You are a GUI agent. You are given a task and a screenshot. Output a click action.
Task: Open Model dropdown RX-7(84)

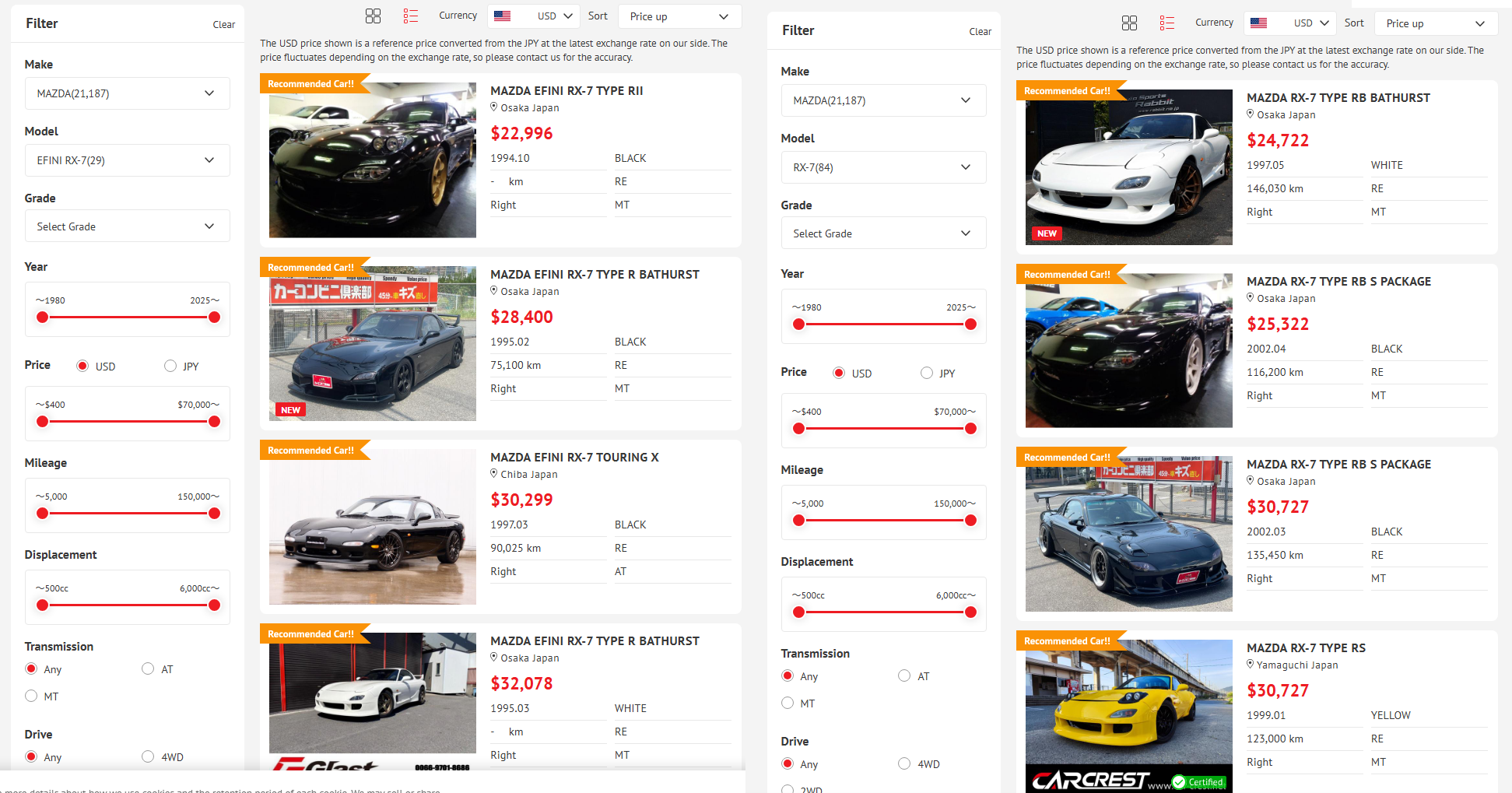point(884,167)
